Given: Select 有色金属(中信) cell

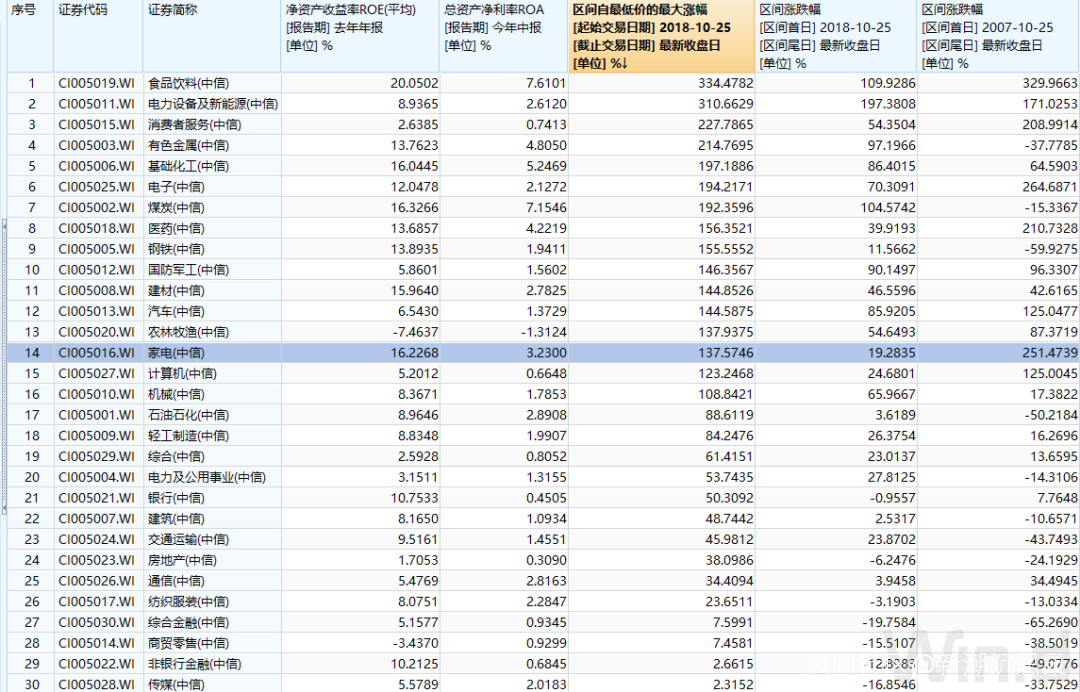Looking at the screenshot, I should (x=188, y=145).
